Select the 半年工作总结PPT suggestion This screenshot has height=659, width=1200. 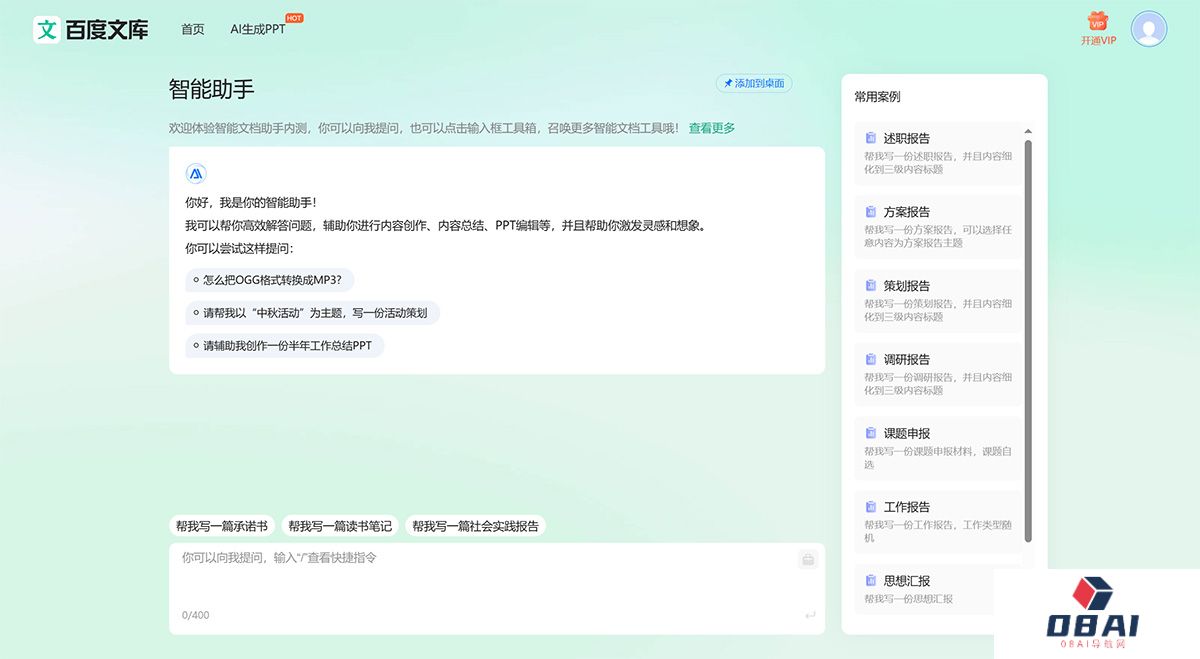coord(285,346)
